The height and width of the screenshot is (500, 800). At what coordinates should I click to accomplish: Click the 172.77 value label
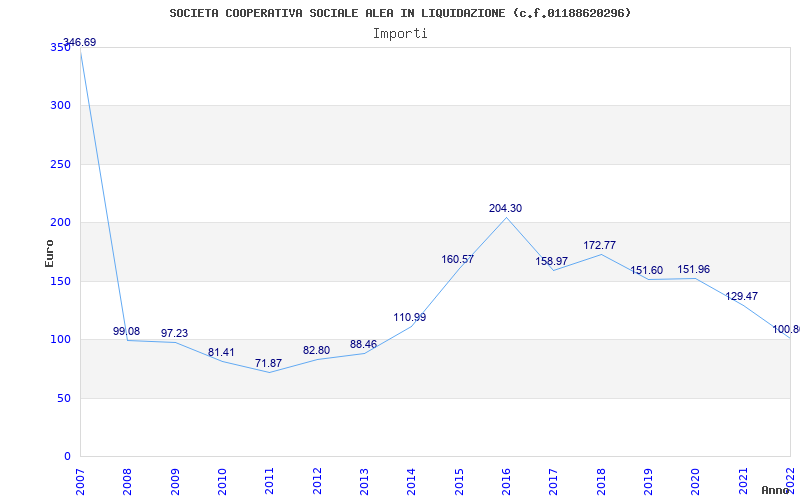click(599, 245)
